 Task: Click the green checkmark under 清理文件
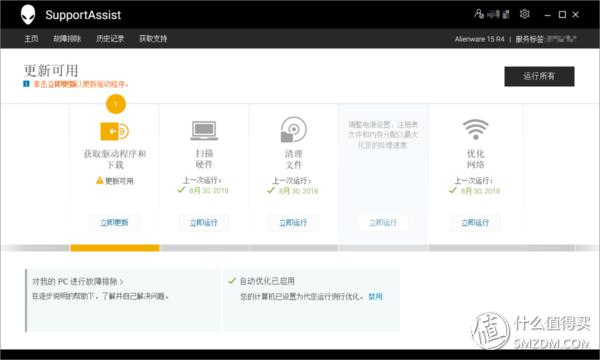[271, 190]
